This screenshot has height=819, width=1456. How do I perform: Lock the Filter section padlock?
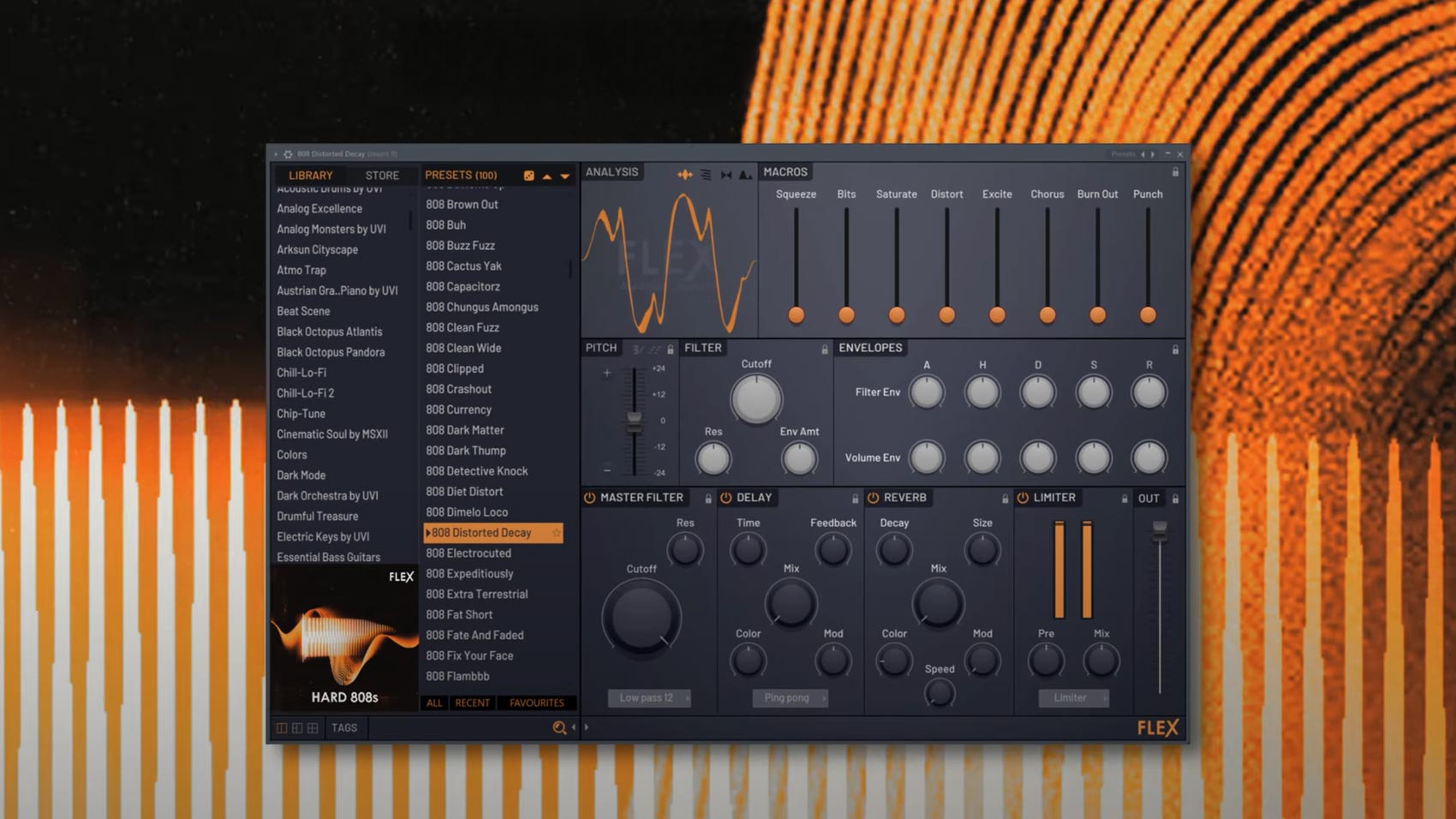(x=825, y=350)
